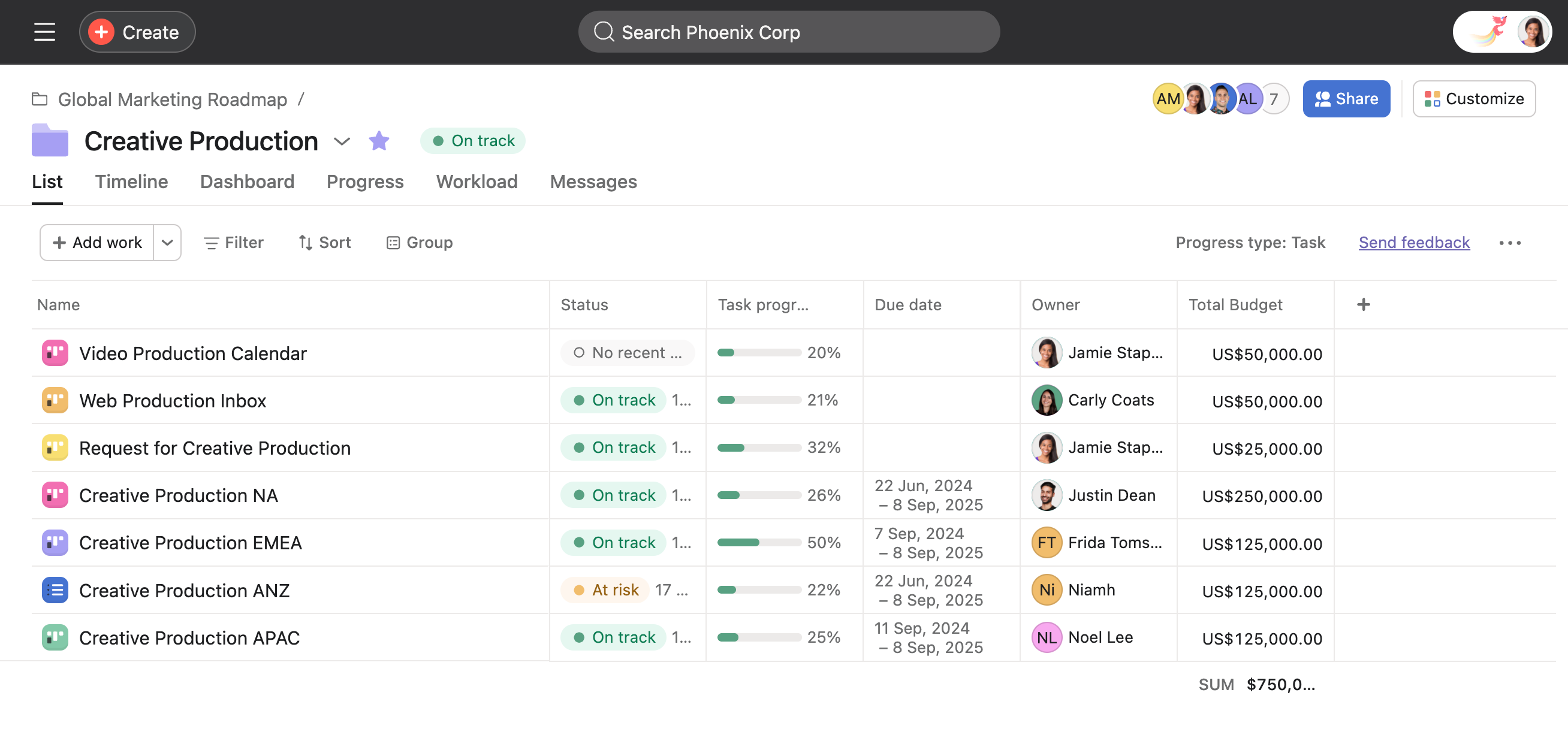
Task: Click the Send feedback link
Action: coord(1413,242)
